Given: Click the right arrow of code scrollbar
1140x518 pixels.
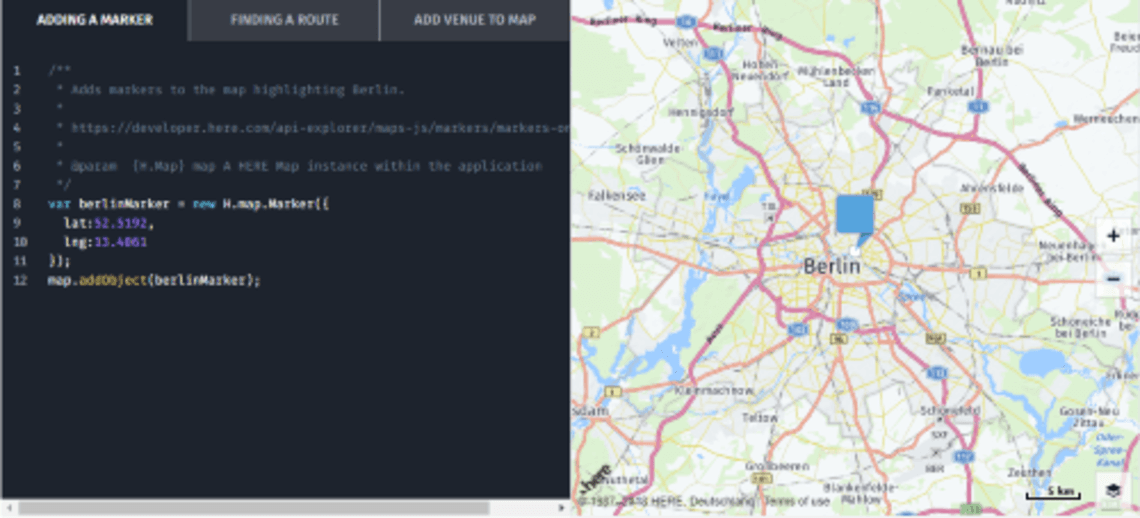Looking at the screenshot, I should [x=561, y=508].
